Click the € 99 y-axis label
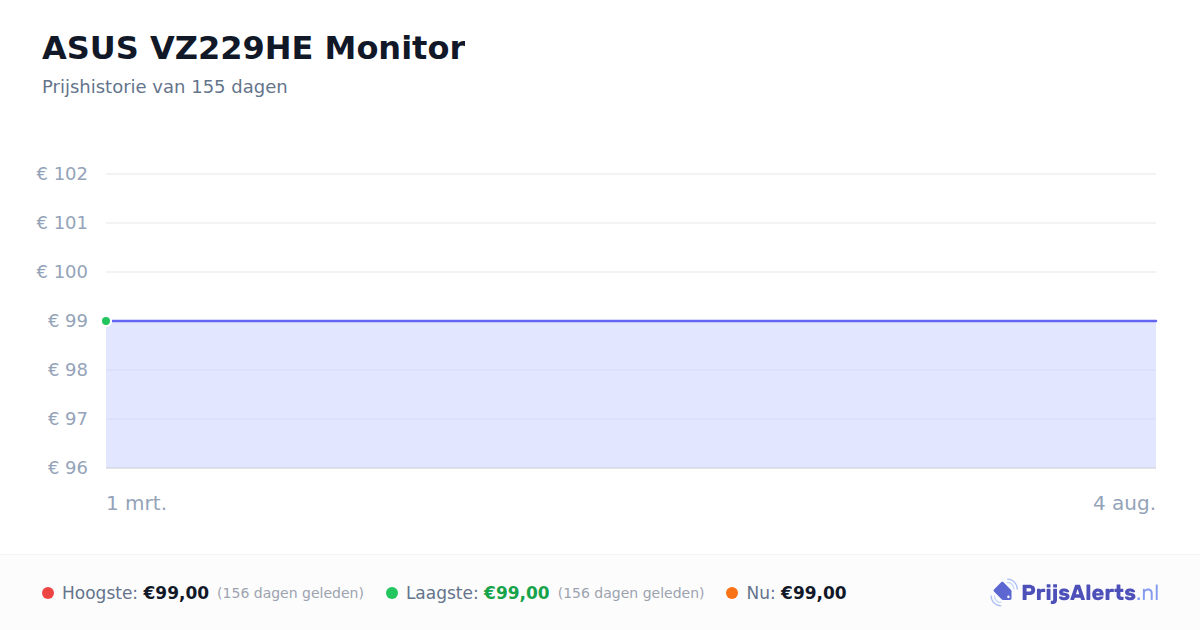 68,321
